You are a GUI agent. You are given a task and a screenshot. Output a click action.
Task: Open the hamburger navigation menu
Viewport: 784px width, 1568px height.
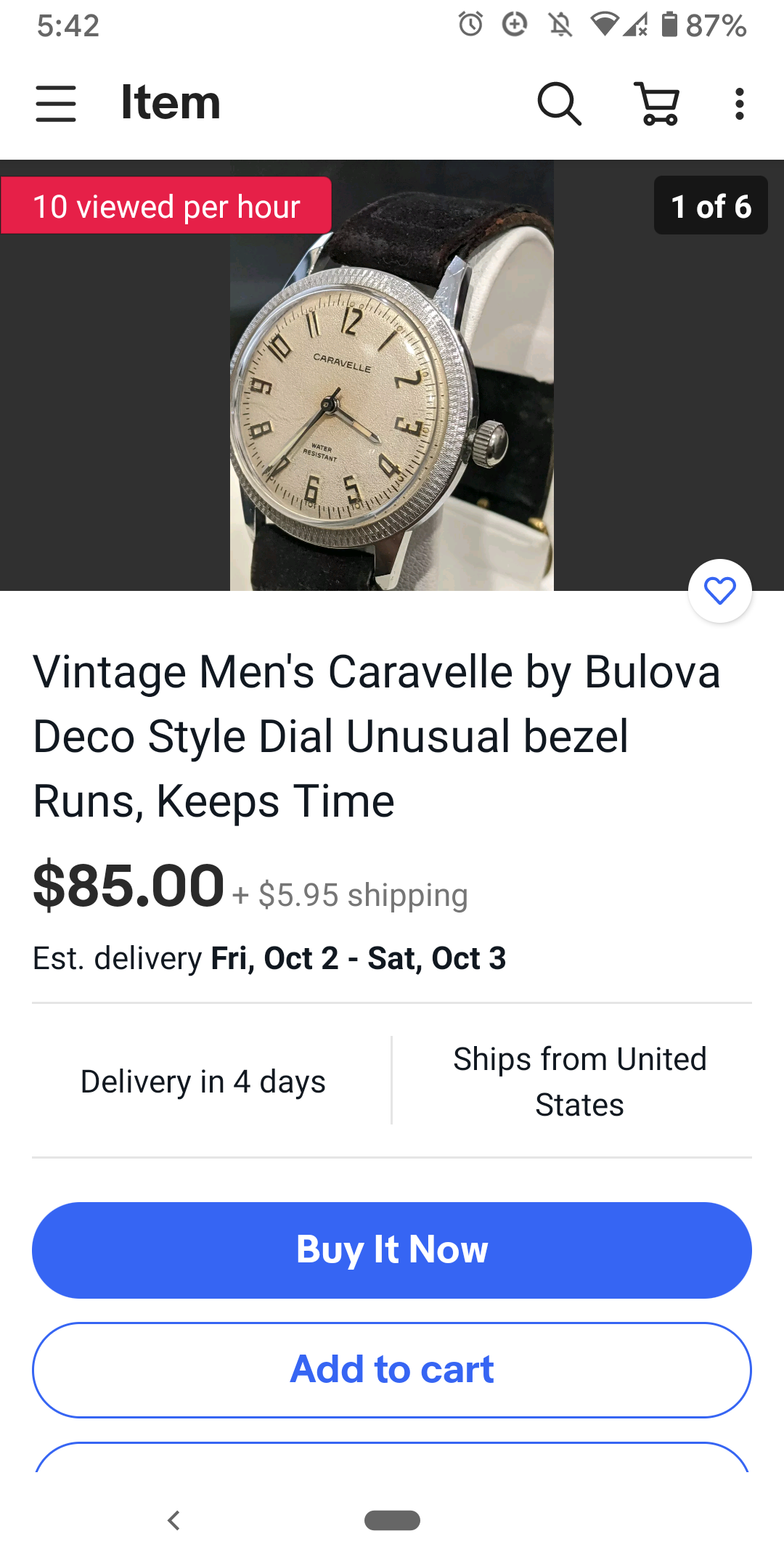click(x=56, y=103)
